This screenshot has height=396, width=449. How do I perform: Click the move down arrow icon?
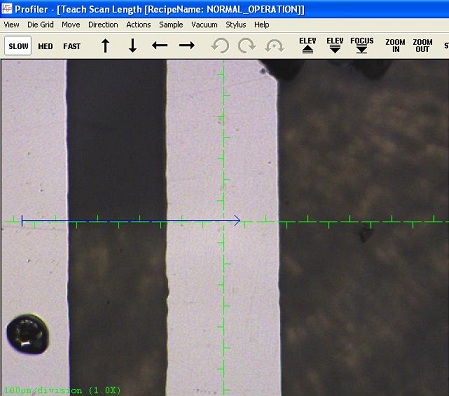tap(133, 46)
